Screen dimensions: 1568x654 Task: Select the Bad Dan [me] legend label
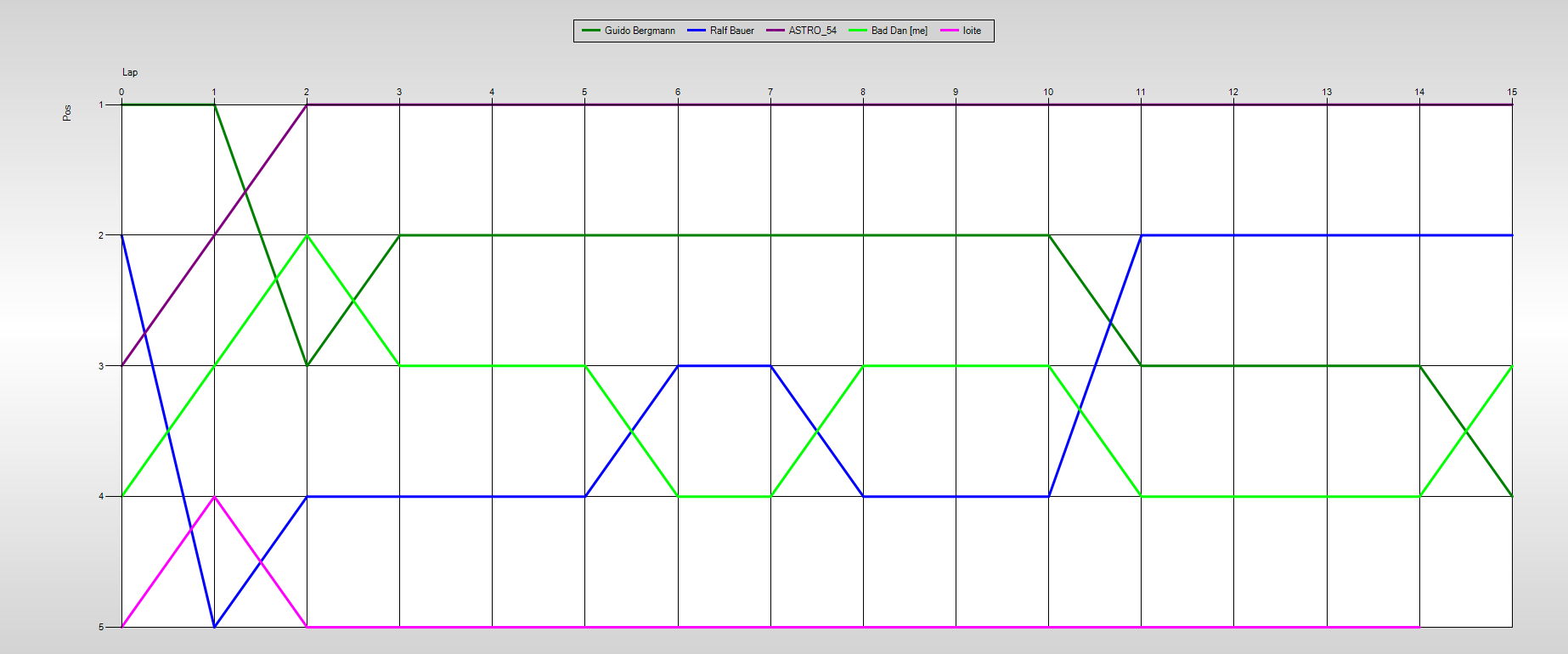[x=899, y=31]
